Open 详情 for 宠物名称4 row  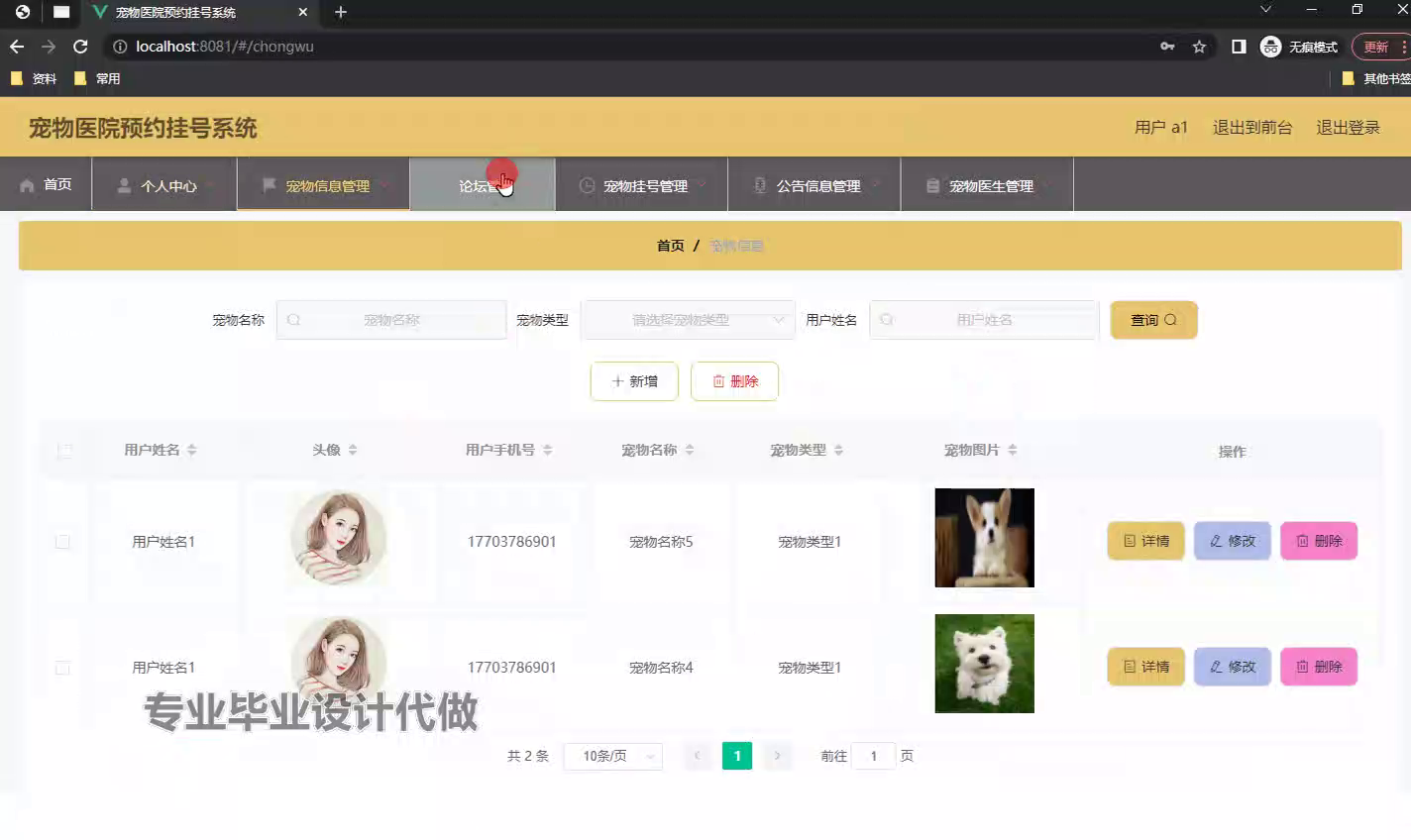pyautogui.click(x=1145, y=667)
